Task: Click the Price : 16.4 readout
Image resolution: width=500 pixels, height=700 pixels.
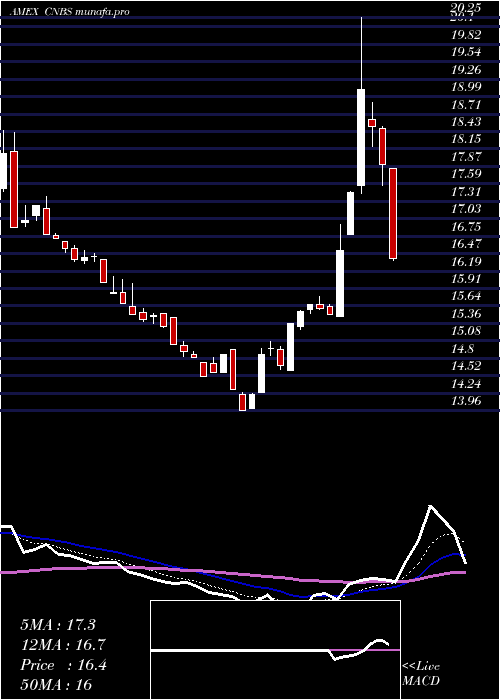Action: pos(63,665)
